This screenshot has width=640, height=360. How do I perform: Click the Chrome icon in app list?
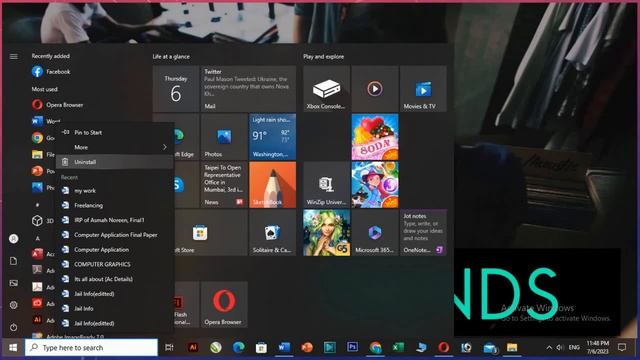coord(37,138)
